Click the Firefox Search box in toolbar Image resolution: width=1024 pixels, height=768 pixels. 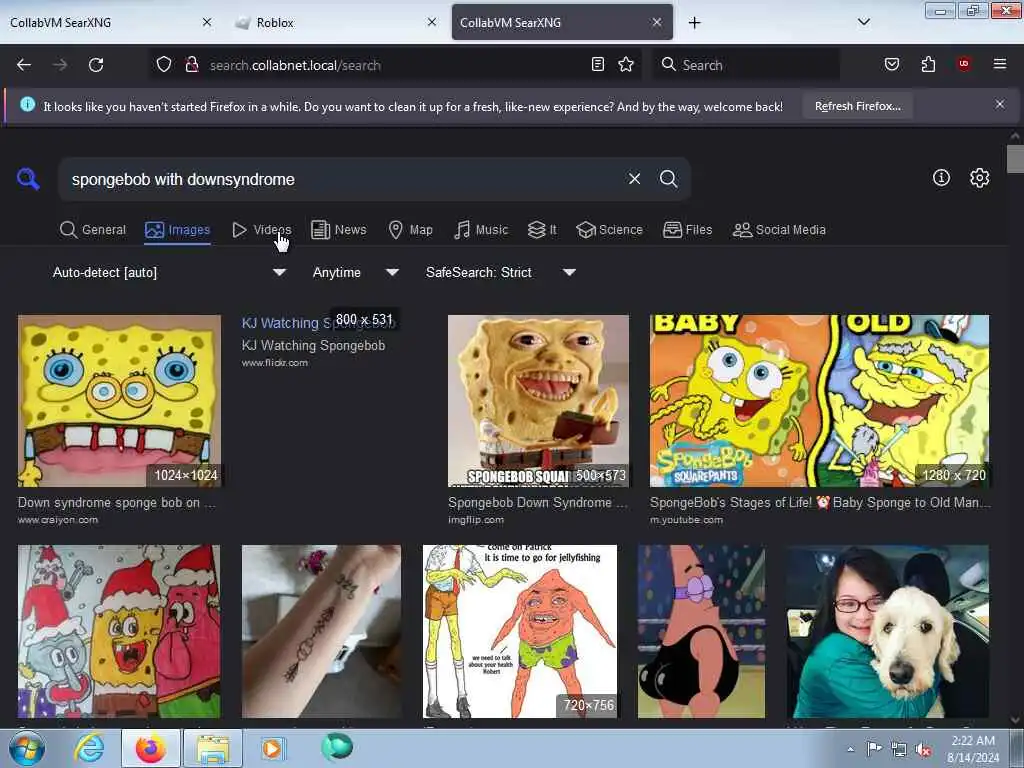point(746,65)
